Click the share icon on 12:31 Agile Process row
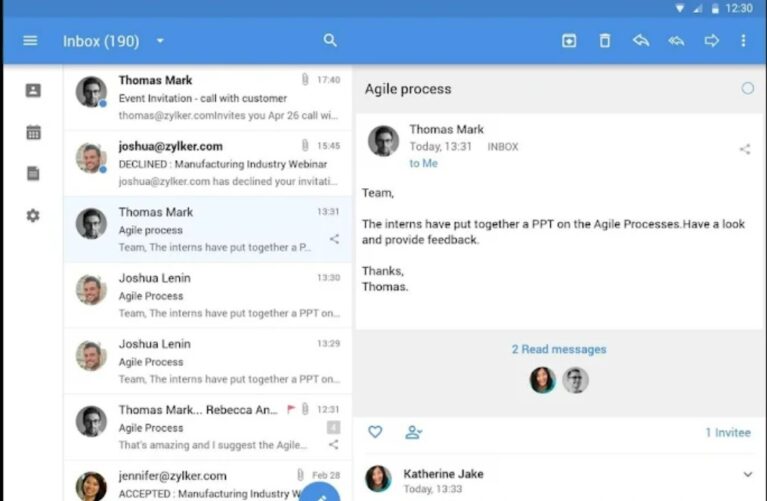The image size is (767, 501). (334, 444)
